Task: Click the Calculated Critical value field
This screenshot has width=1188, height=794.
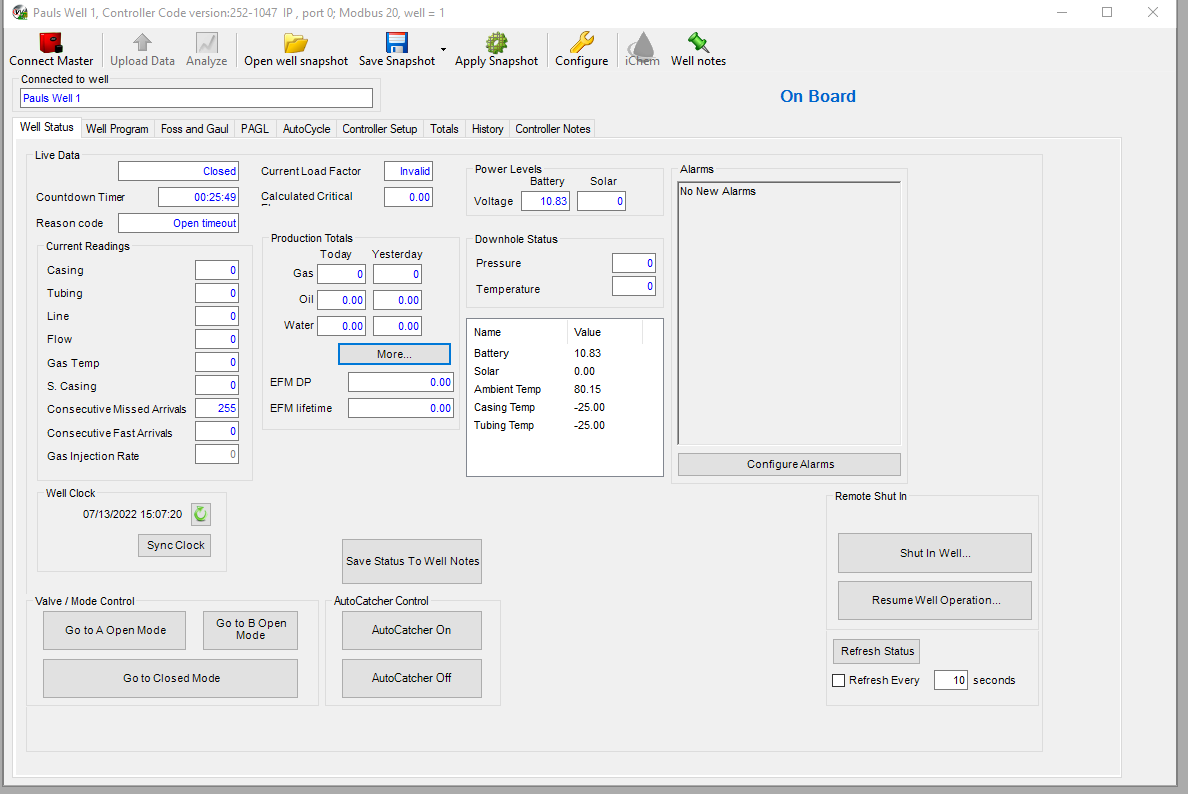Action: 408,197
